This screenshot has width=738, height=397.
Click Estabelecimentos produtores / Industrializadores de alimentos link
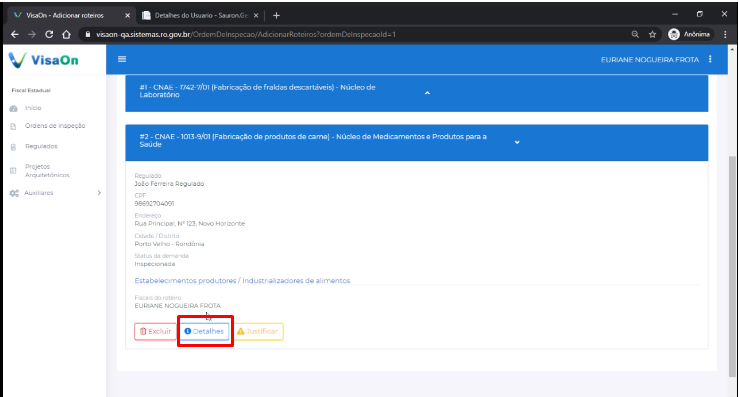click(x=242, y=281)
